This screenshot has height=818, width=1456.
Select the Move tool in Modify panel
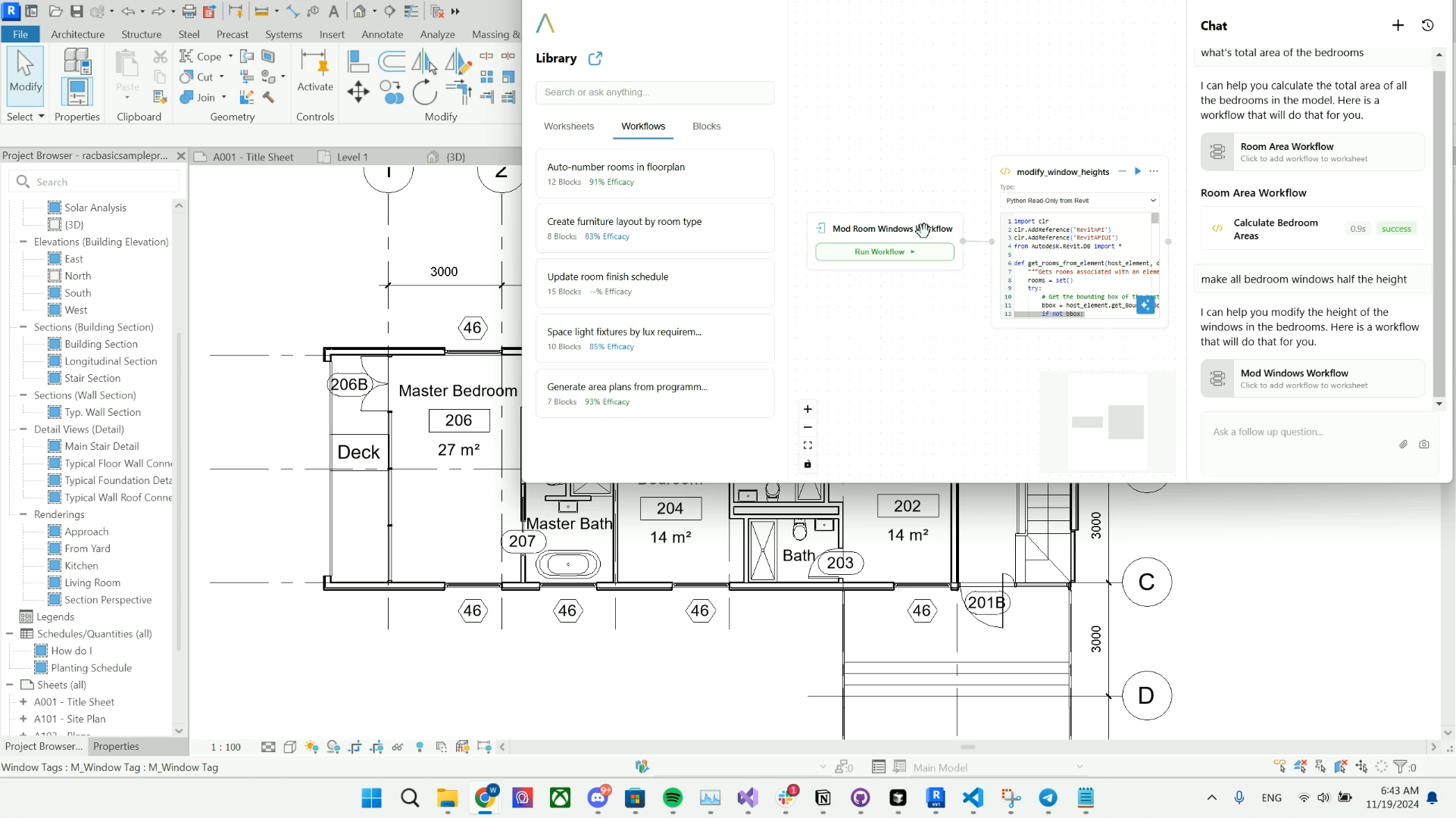358,92
